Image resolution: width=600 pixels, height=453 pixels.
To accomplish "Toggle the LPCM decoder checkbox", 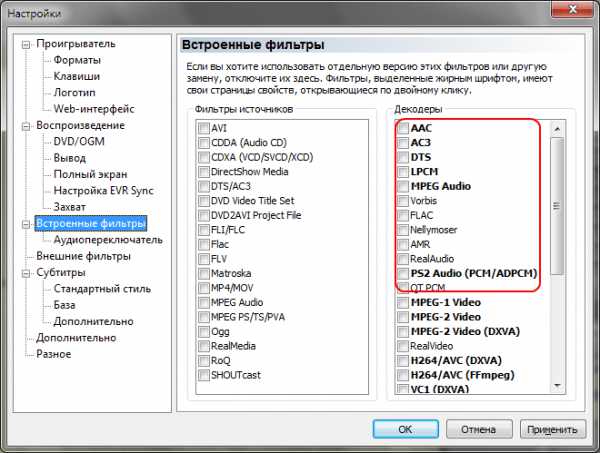I will (x=403, y=172).
